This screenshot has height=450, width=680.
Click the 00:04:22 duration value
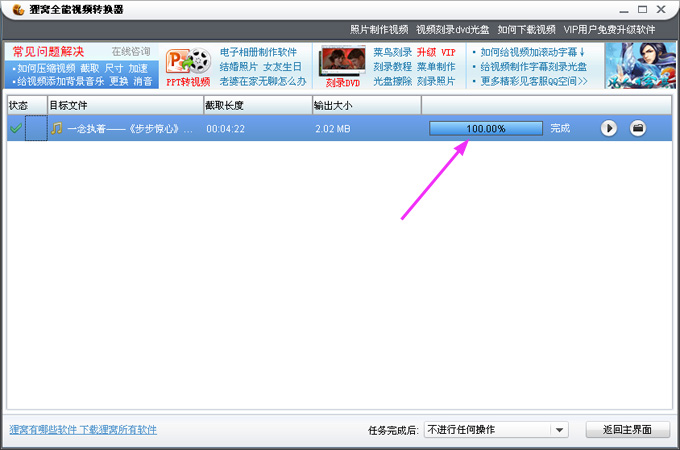(x=226, y=129)
